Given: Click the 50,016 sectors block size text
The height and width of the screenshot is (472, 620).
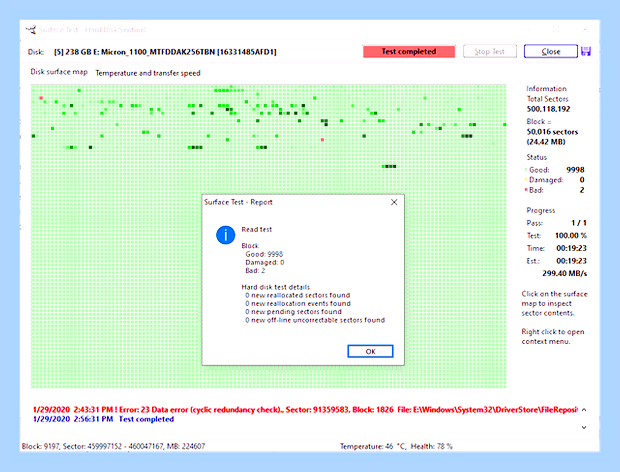Looking at the screenshot, I should (x=552, y=132).
